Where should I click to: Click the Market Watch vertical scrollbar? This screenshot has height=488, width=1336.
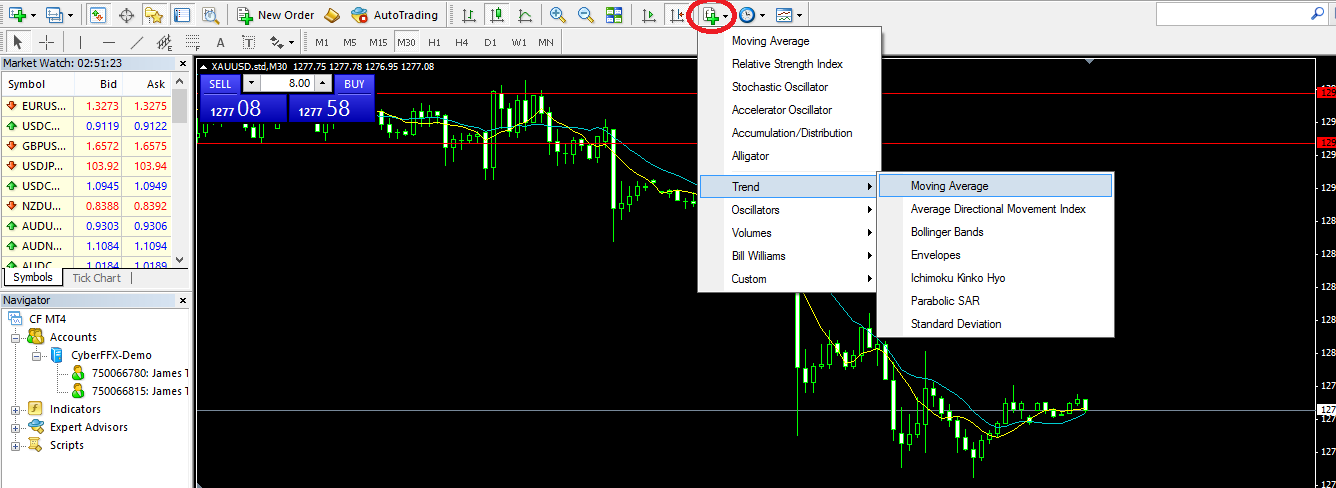(180, 172)
